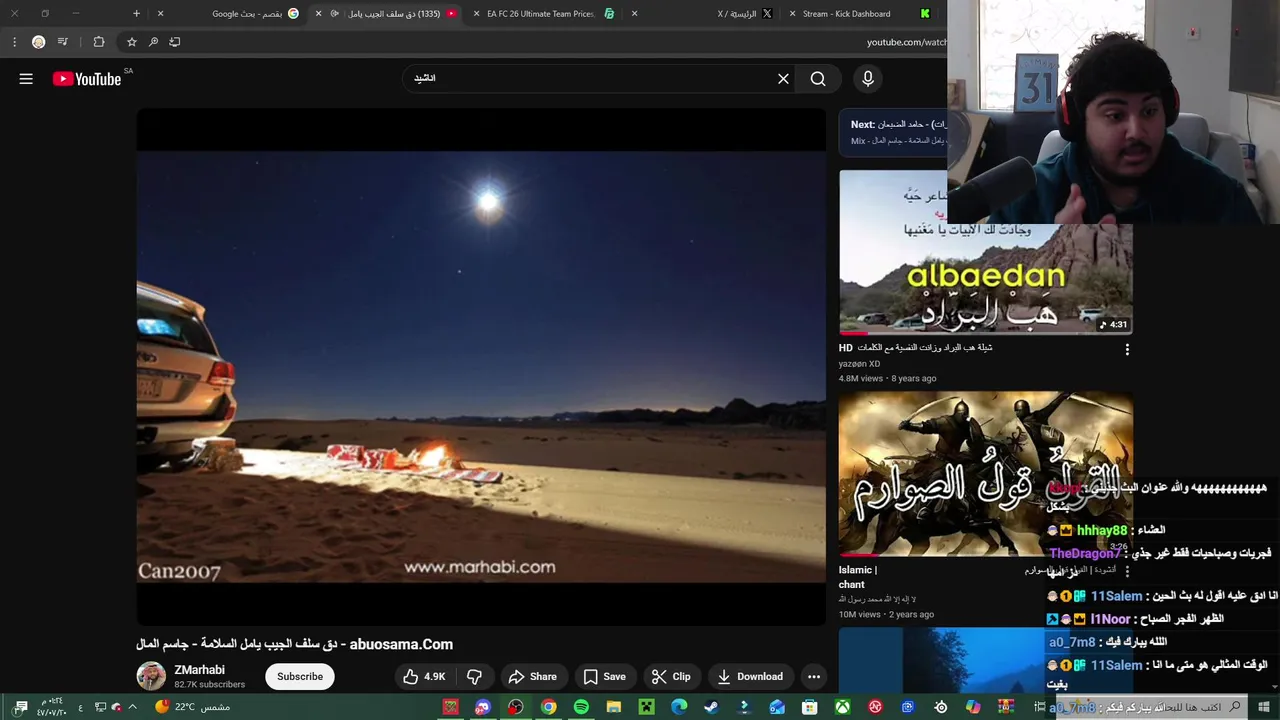This screenshot has width=1280, height=720.
Task: Open the yazøøn XD channel name
Action: coord(859,364)
